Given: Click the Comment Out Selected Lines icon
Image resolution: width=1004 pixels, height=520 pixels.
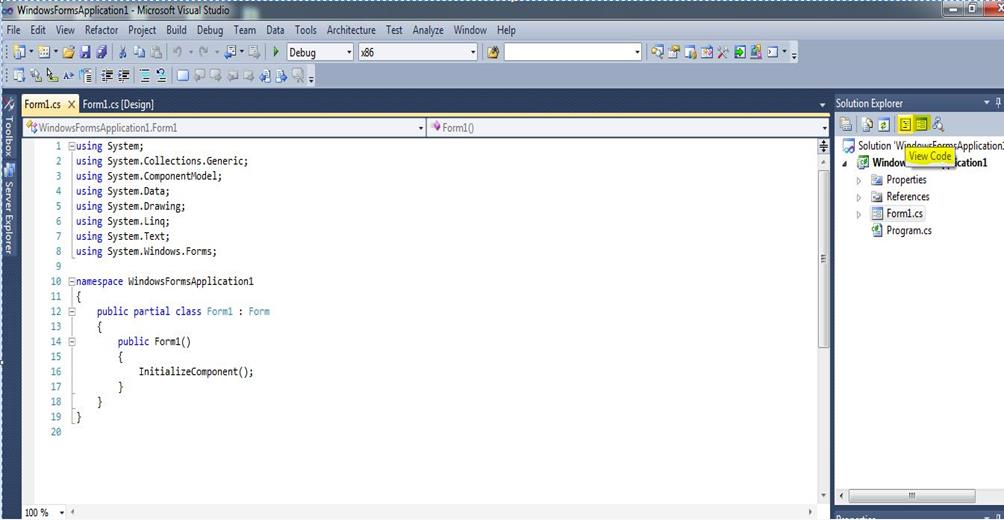Looking at the screenshot, I should tap(145, 76).
